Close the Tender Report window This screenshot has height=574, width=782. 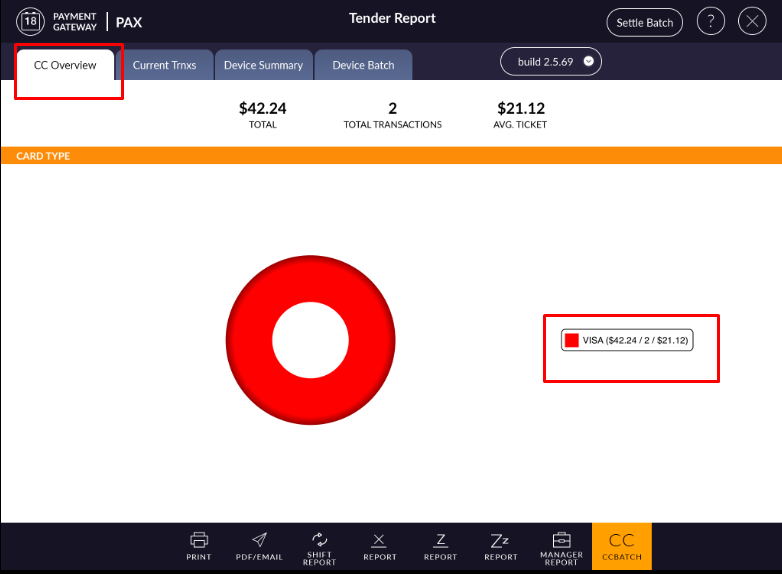[752, 22]
